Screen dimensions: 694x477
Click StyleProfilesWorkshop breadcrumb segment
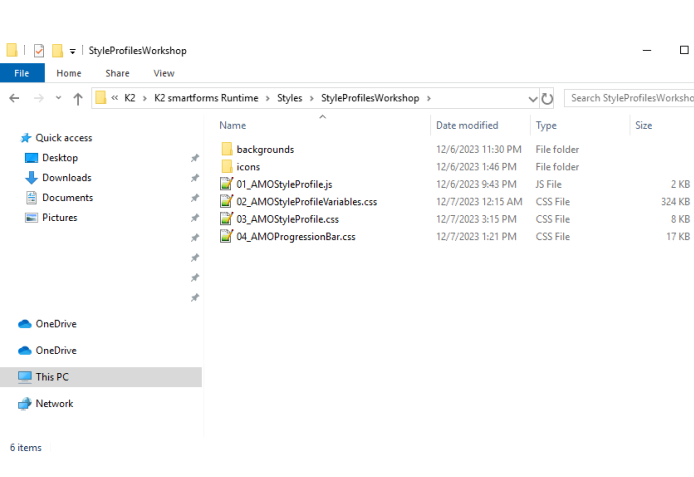tap(370, 98)
